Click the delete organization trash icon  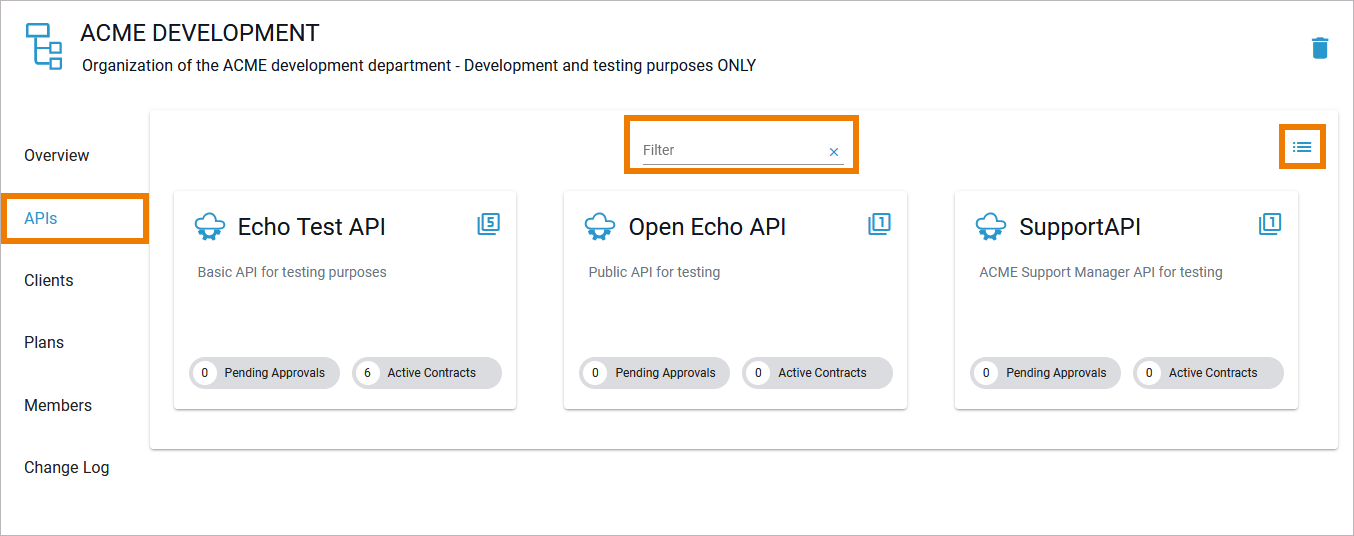click(1320, 48)
